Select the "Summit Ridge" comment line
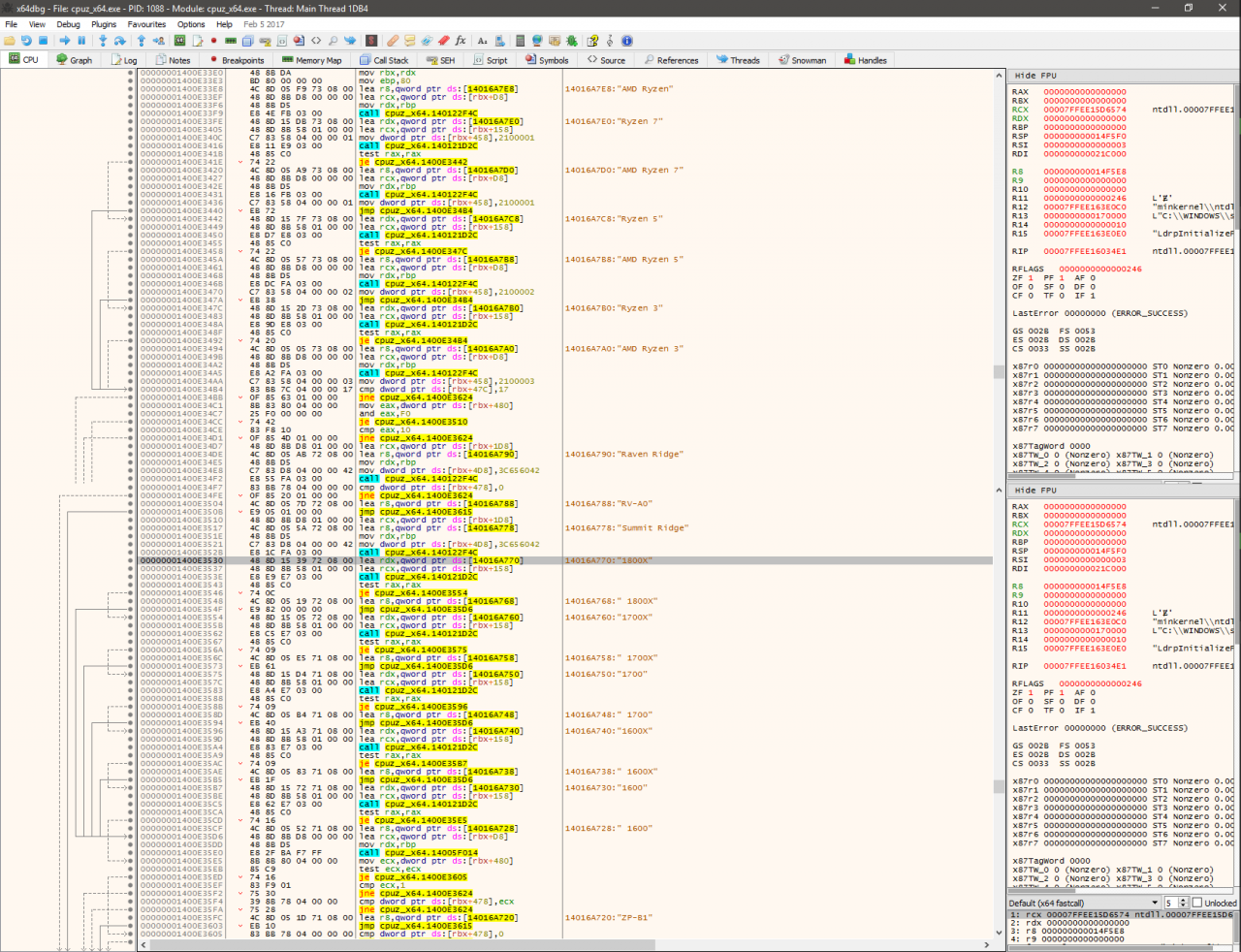The height and width of the screenshot is (952, 1241). [627, 528]
